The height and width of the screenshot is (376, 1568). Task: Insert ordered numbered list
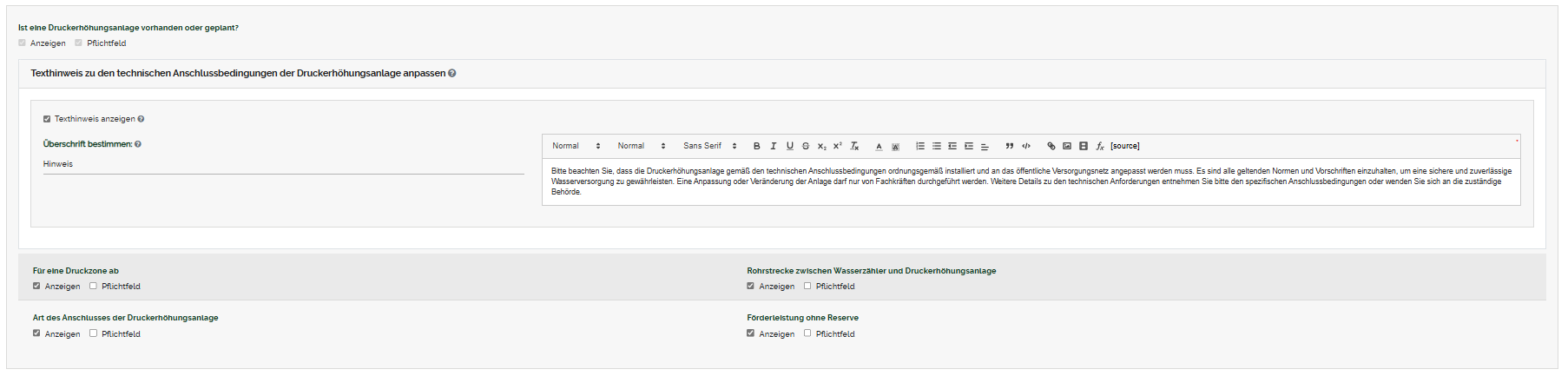point(920,146)
